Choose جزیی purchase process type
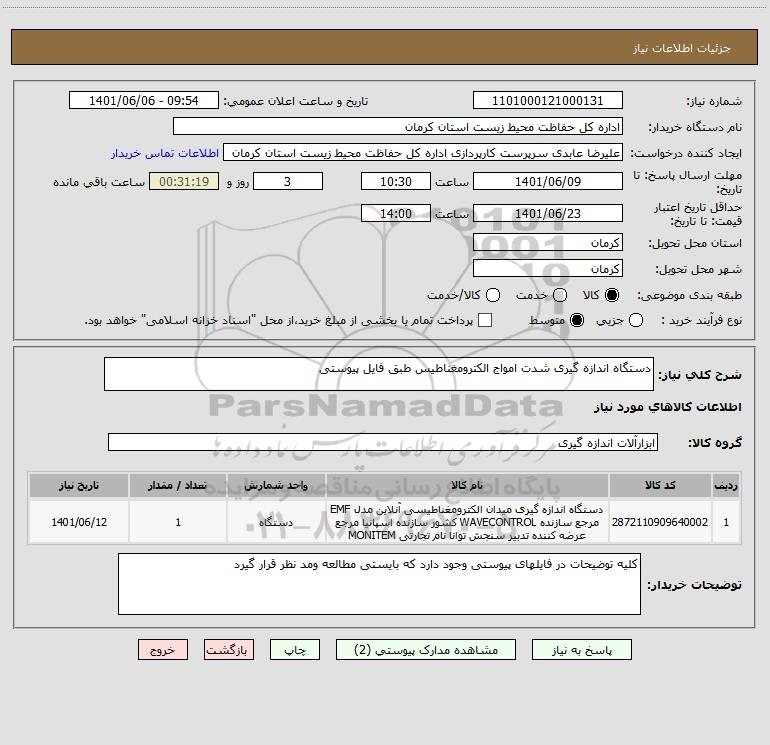This screenshot has height=745, width=770. tap(636, 320)
